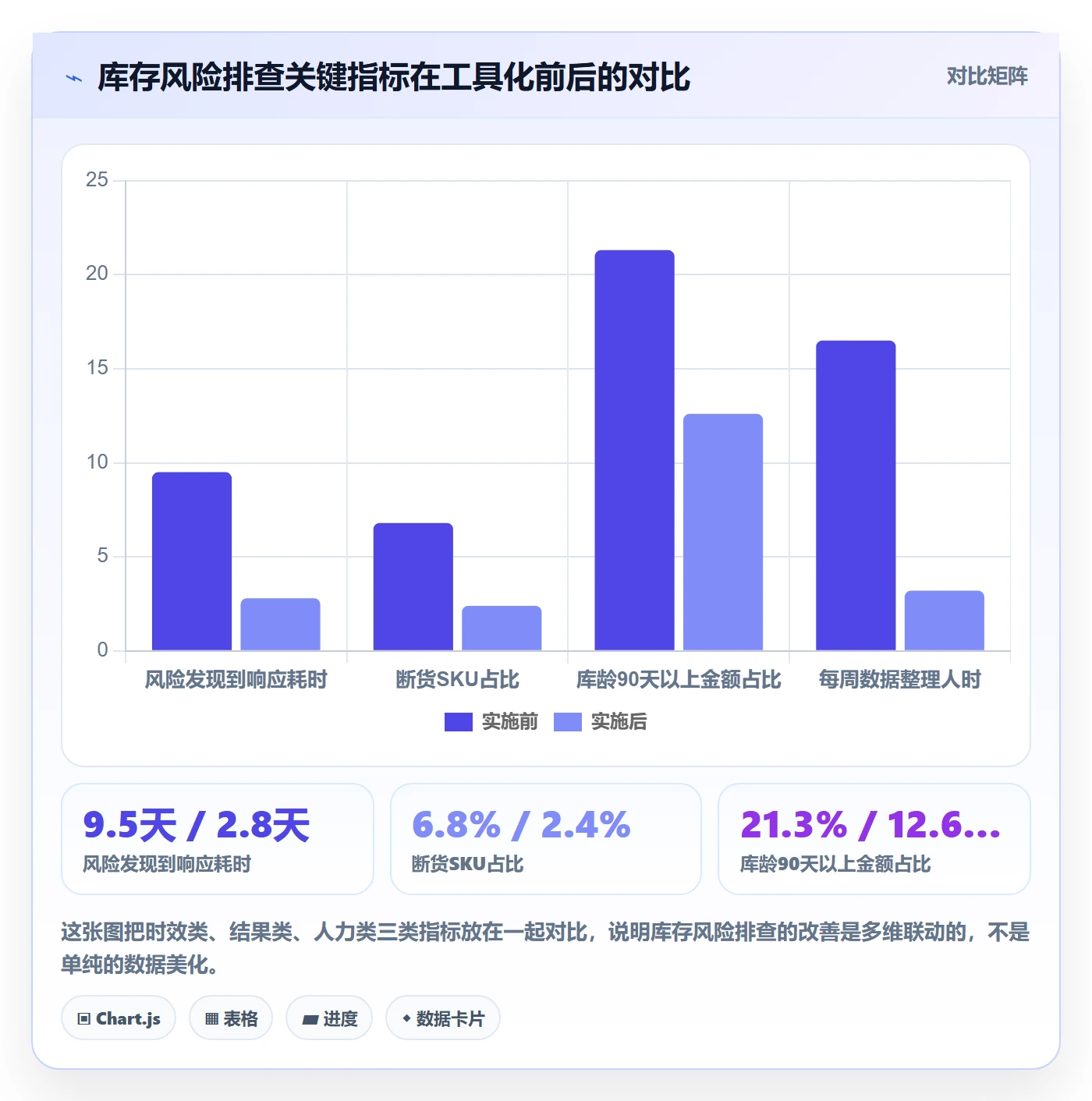
Task: Click the Chart.js tag chip
Action: [119, 1018]
